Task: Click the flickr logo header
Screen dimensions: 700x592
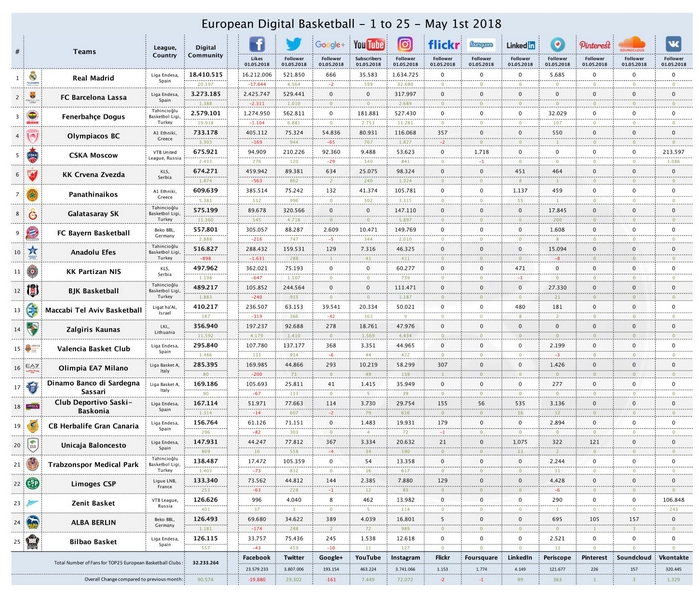Action: 443,45
